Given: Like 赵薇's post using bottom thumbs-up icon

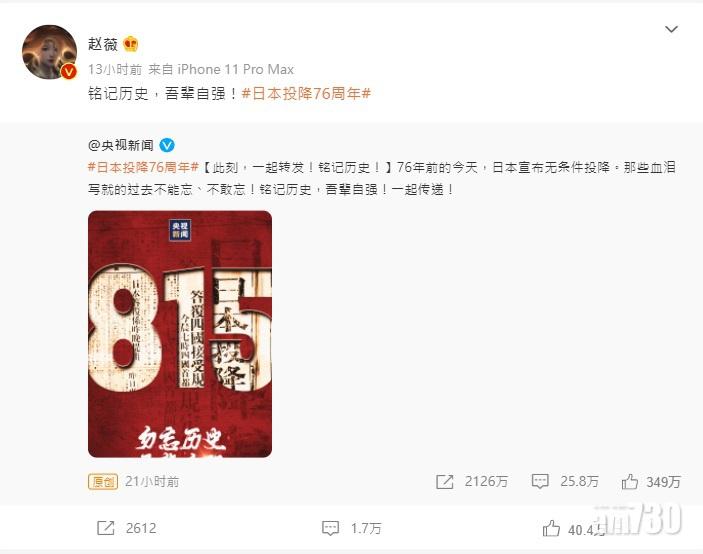Looking at the screenshot, I should 551,529.
